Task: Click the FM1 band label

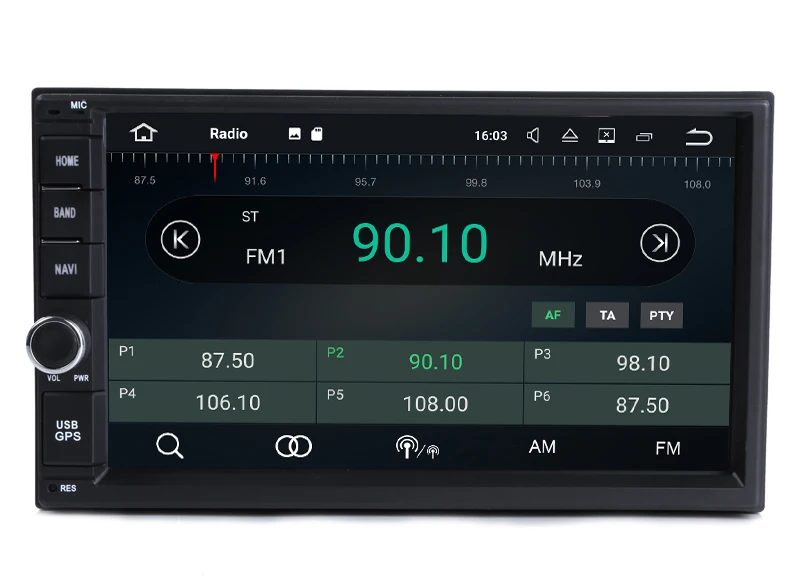Action: 266,257
